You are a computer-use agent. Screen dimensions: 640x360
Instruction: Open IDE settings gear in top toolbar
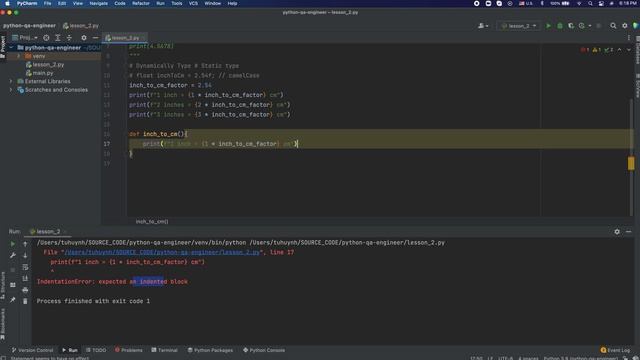click(x=624, y=26)
